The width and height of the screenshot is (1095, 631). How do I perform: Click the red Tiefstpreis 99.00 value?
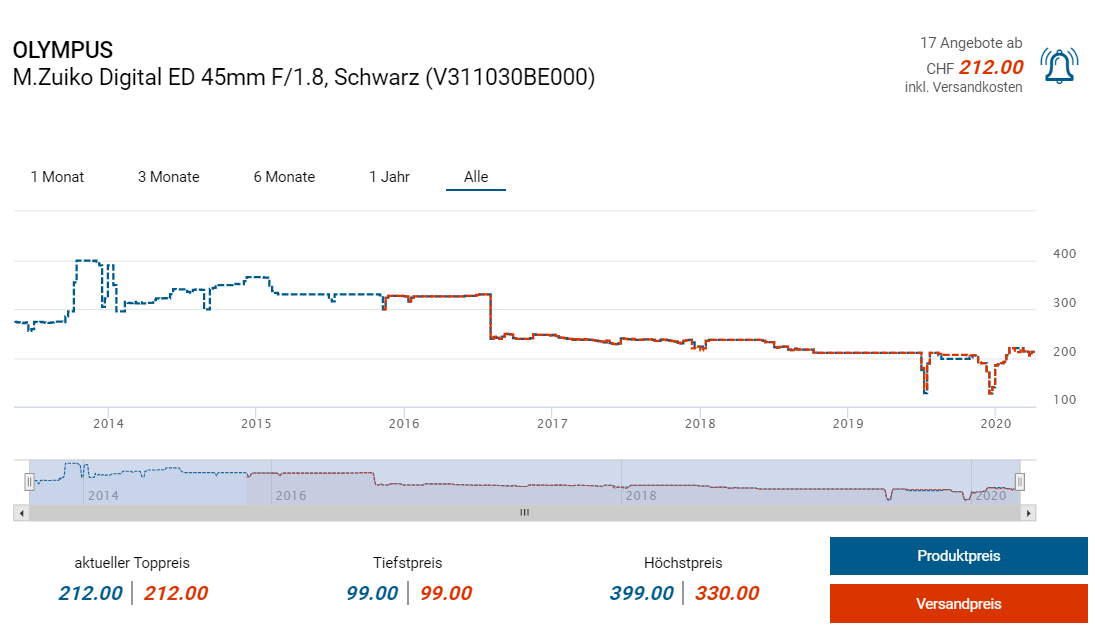click(x=445, y=593)
